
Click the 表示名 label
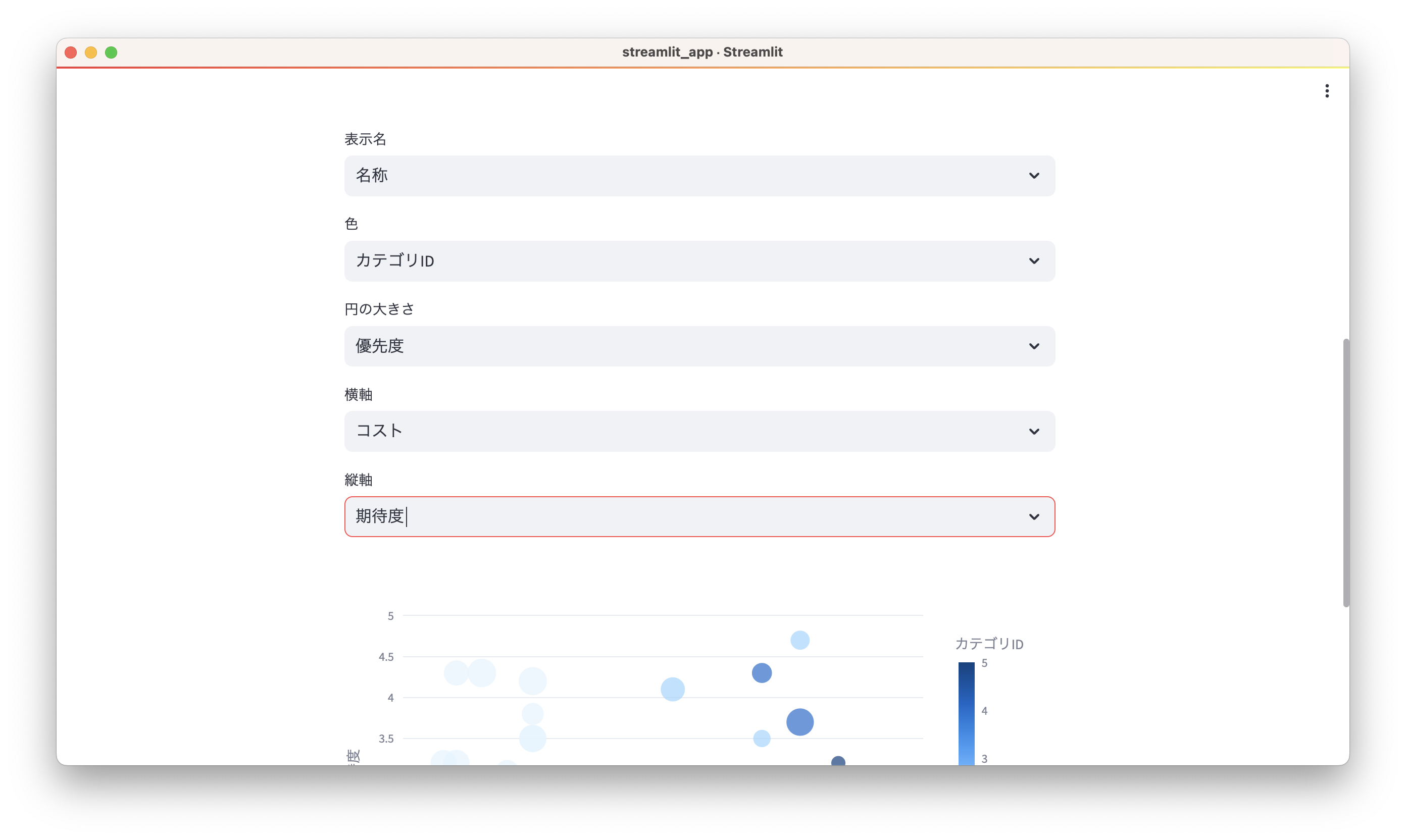365,139
